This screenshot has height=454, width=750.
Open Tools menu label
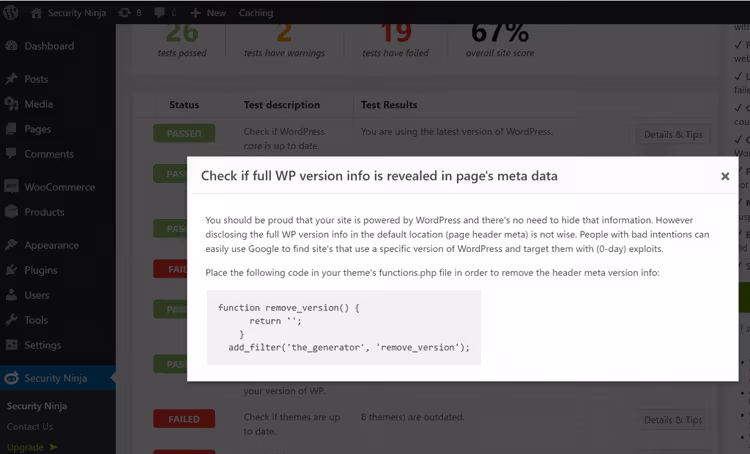[x=36, y=320]
